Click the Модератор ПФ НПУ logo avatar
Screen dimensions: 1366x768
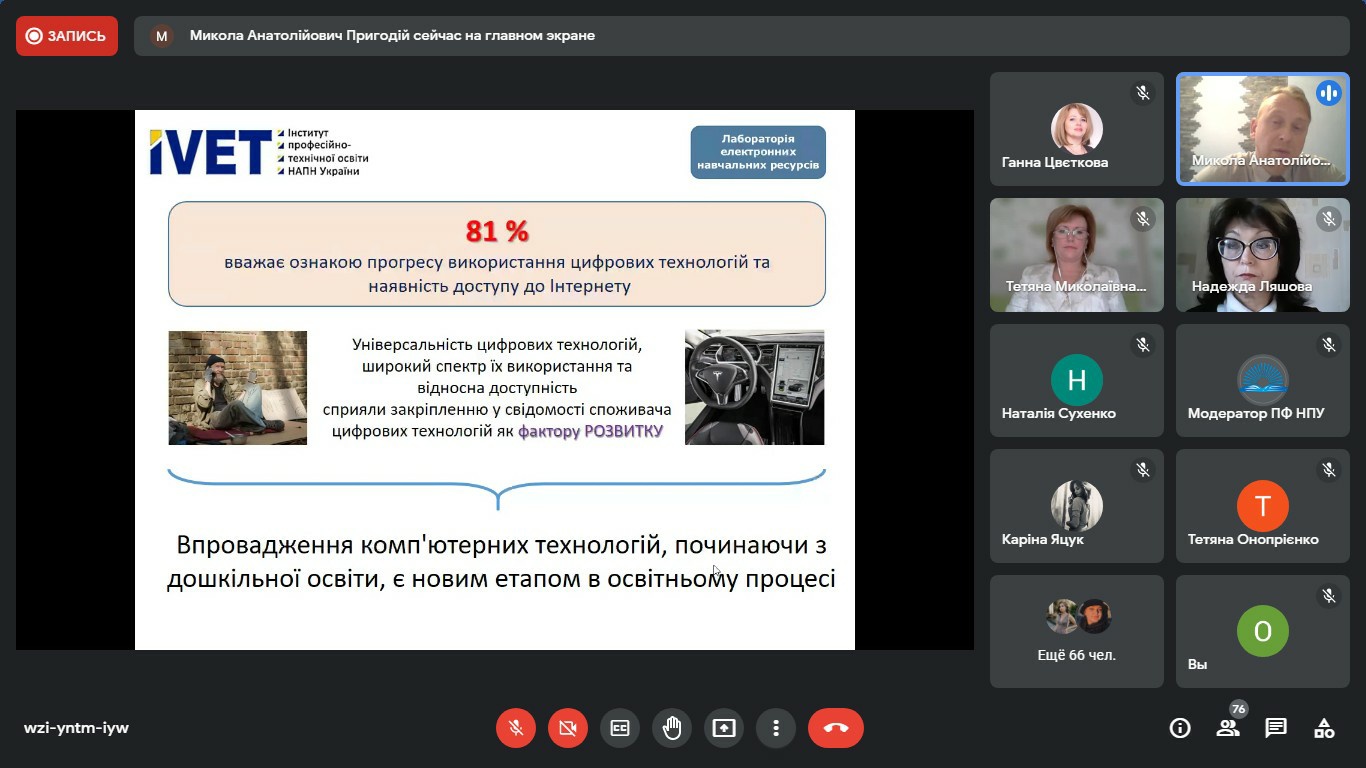click(x=1263, y=380)
